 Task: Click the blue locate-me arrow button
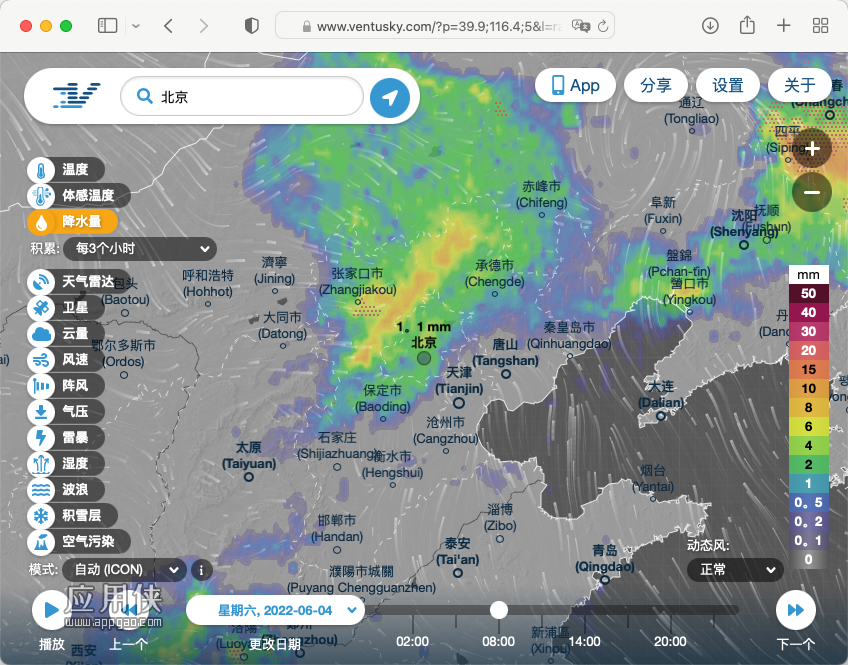[390, 97]
